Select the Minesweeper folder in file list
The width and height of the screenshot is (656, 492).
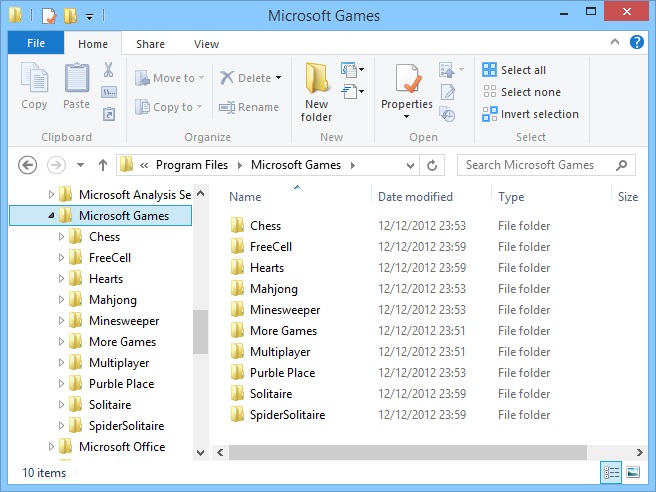coord(285,310)
